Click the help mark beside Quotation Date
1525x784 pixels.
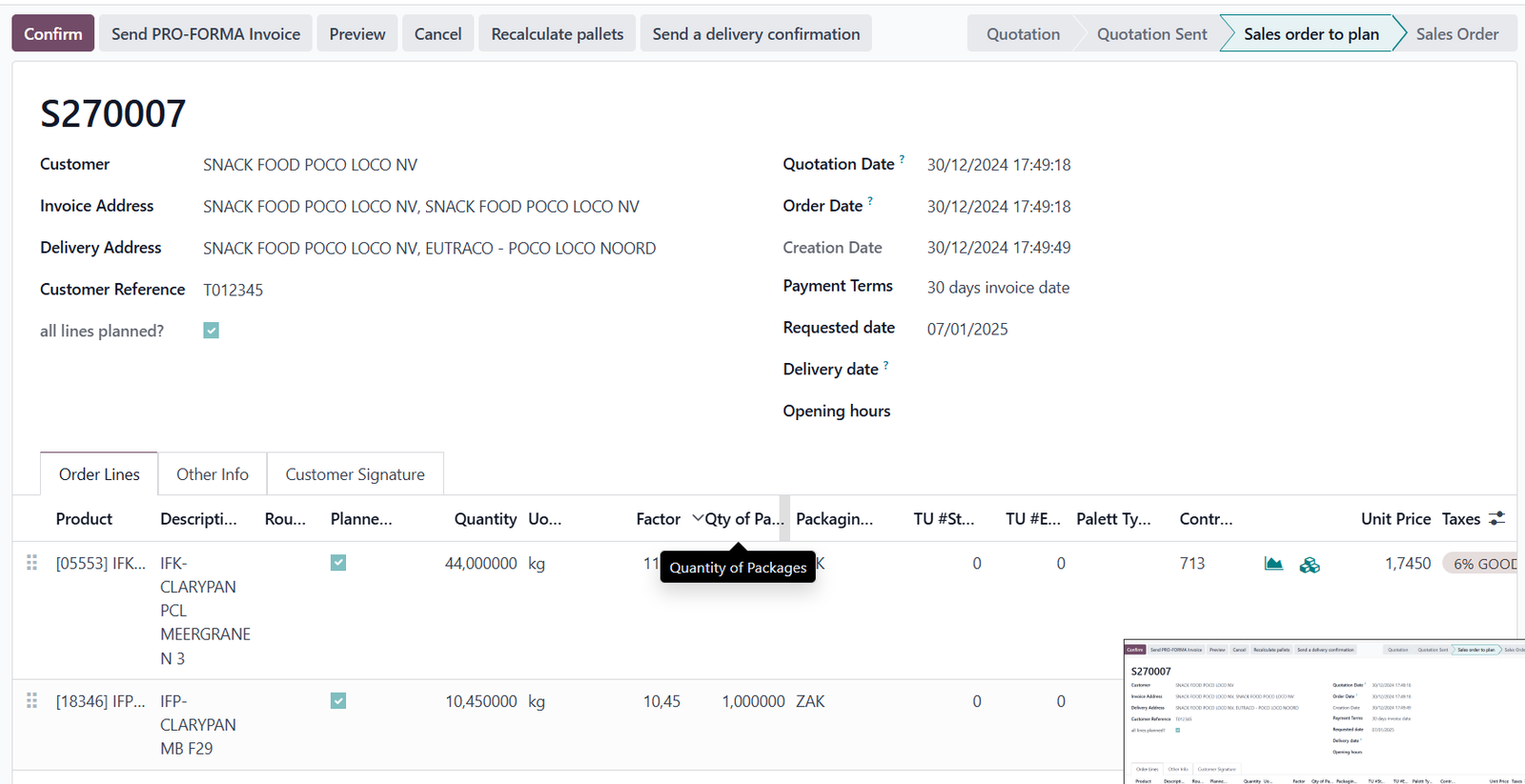[902, 160]
